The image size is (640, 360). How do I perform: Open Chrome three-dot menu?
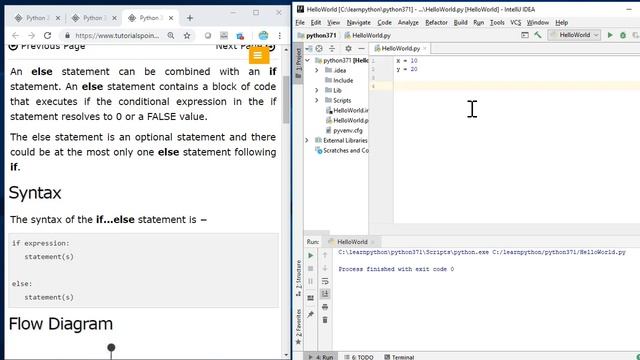click(280, 36)
